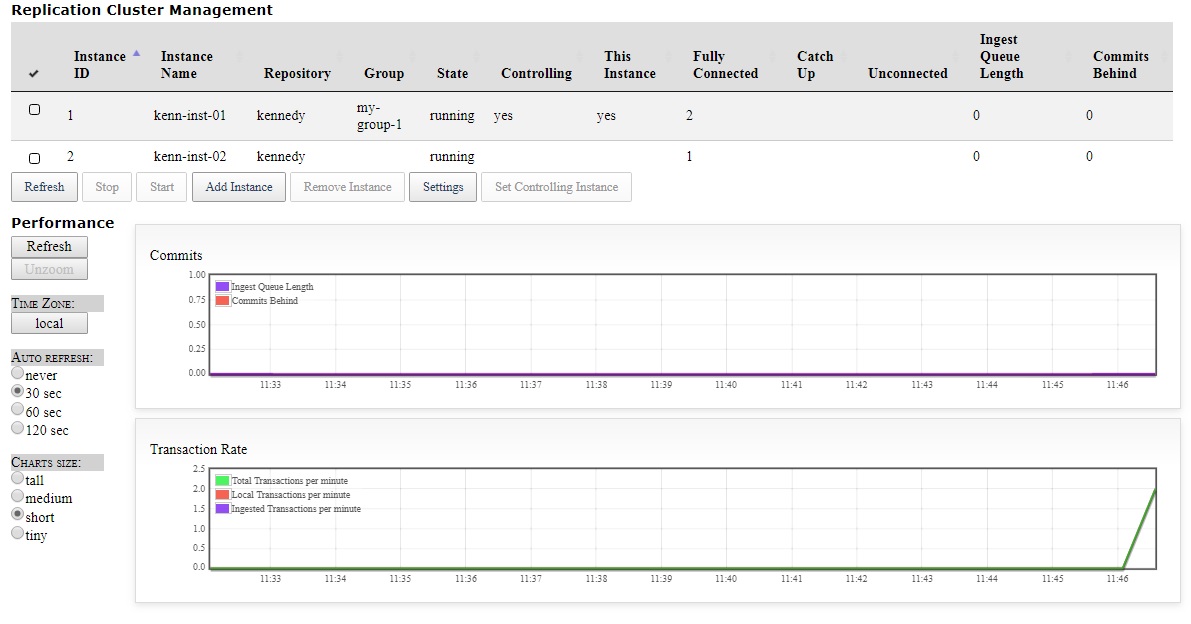This screenshot has height=624, width=1191.
Task: Open the Settings for the cluster
Action: click(x=443, y=187)
